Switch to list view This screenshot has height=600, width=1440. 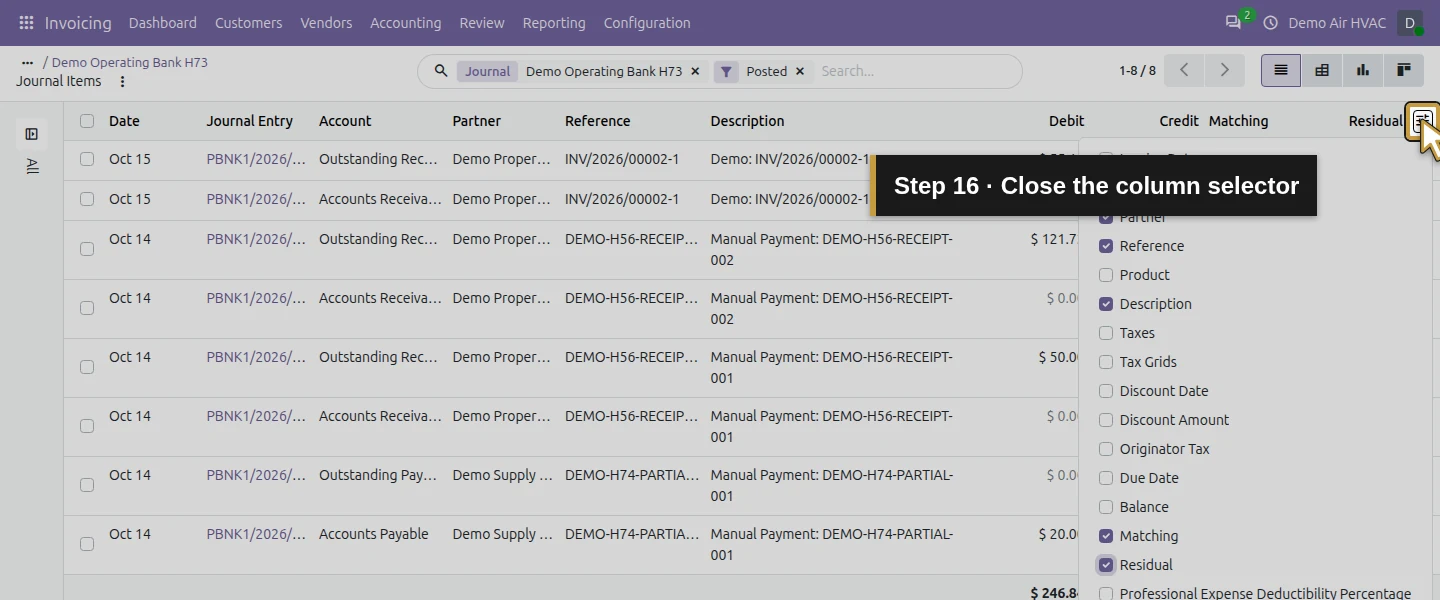pos(1281,70)
